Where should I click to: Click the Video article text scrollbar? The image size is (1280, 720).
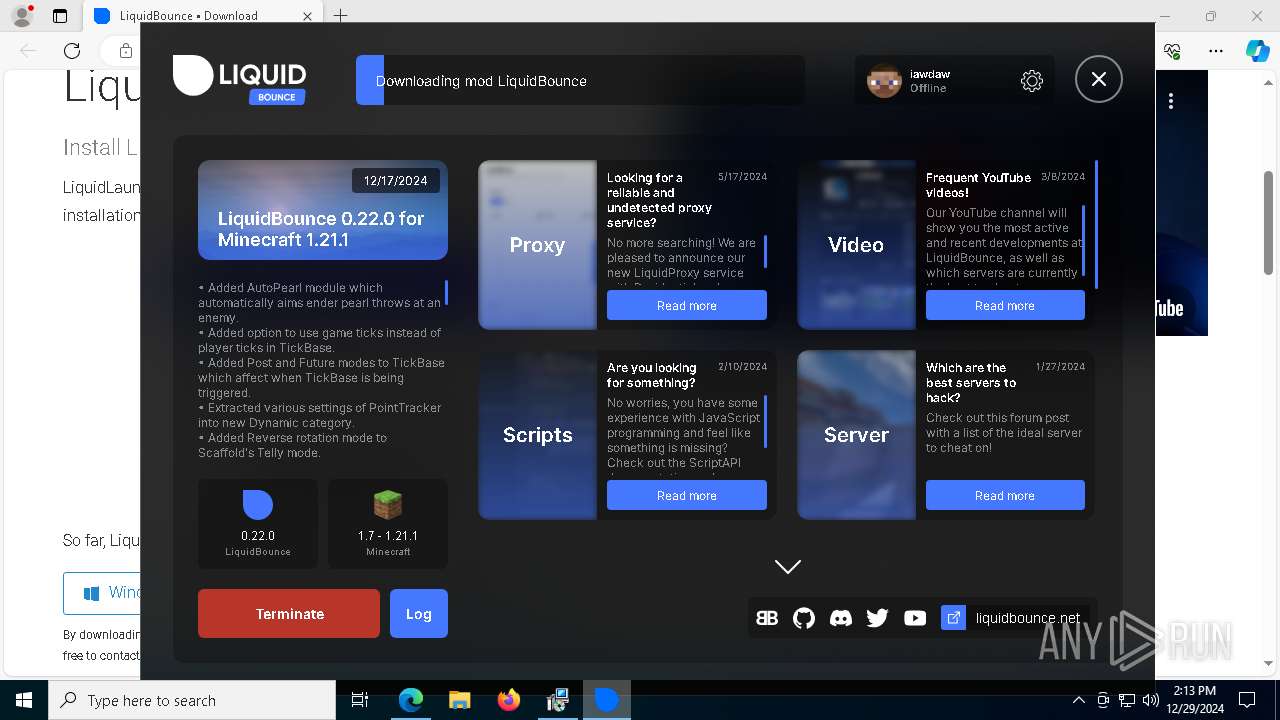pyautogui.click(x=1084, y=240)
